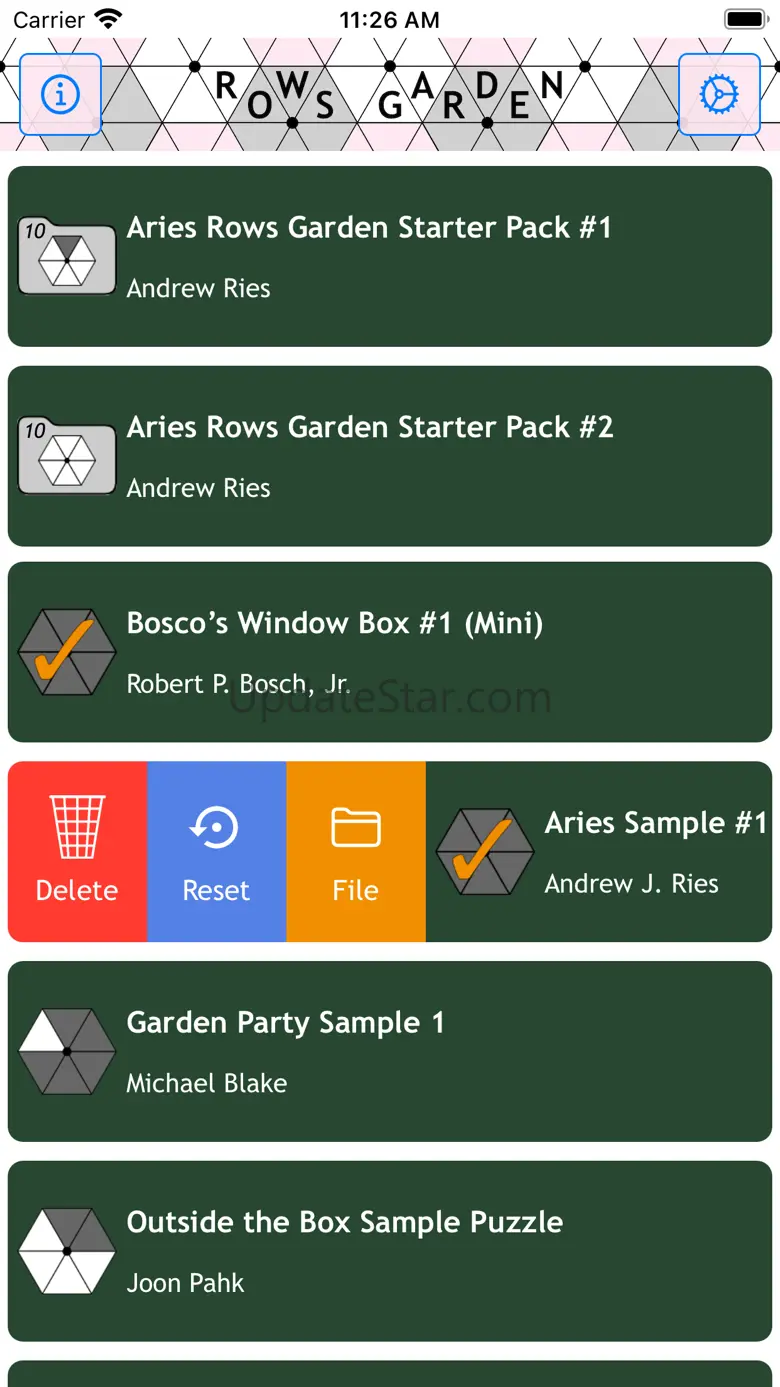Expand Aries Rows Garden Starter Pack #2
This screenshot has width=780, height=1387.
pyautogui.click(x=369, y=428)
